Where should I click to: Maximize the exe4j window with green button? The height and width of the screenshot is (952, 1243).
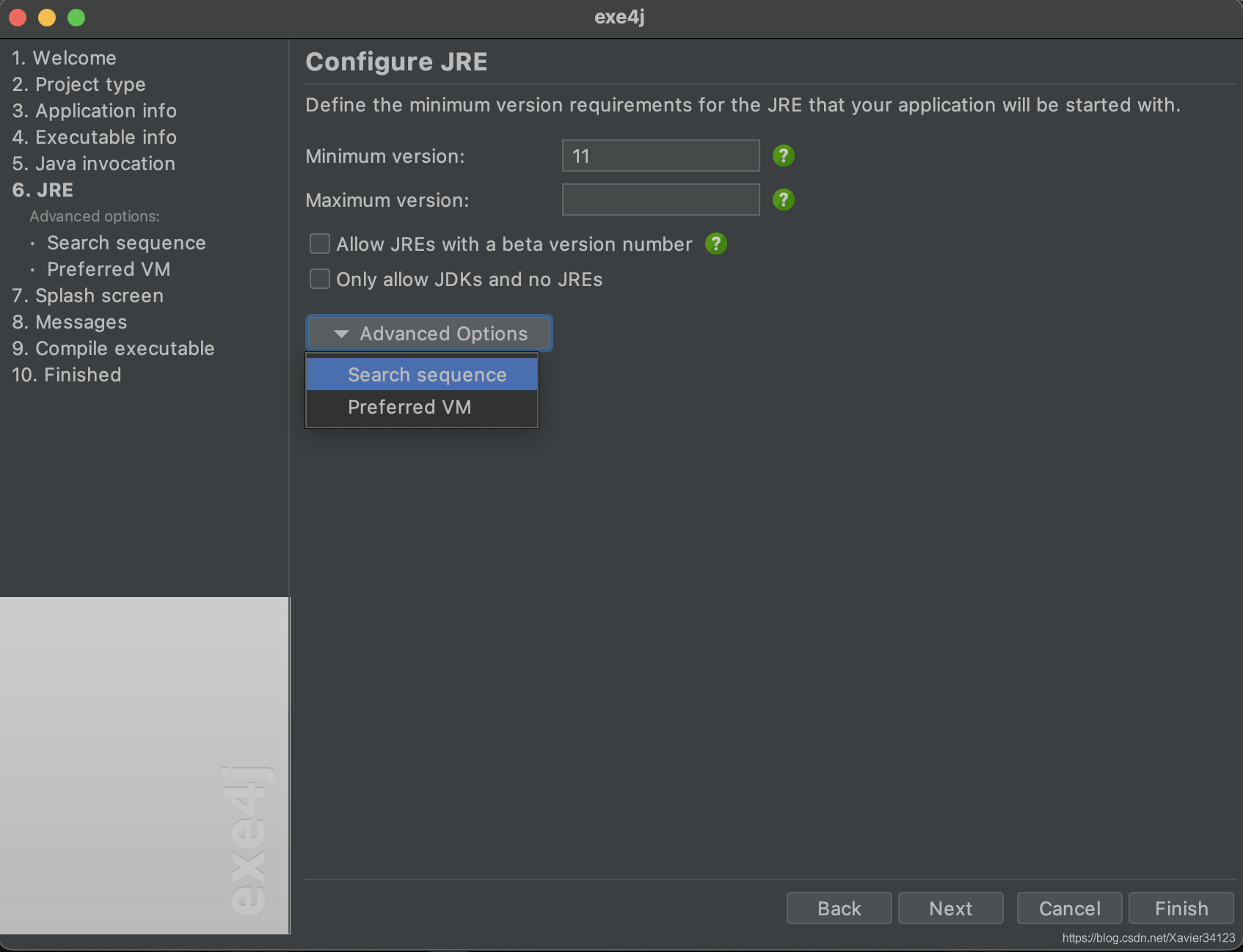click(76, 18)
